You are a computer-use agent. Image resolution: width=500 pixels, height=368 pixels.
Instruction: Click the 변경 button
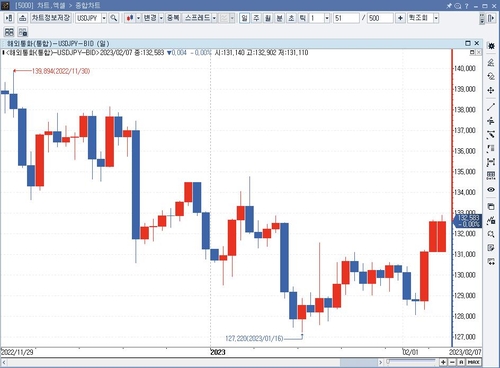150,18
